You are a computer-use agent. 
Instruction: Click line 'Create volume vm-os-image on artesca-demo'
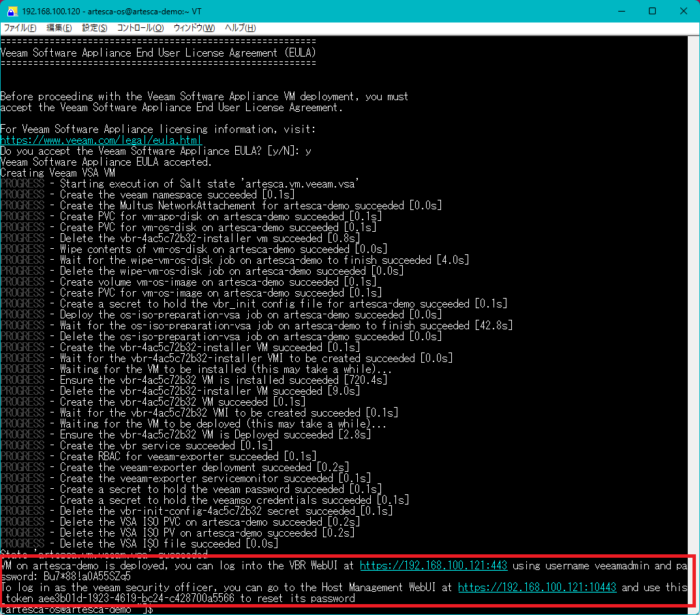[x=188, y=282]
